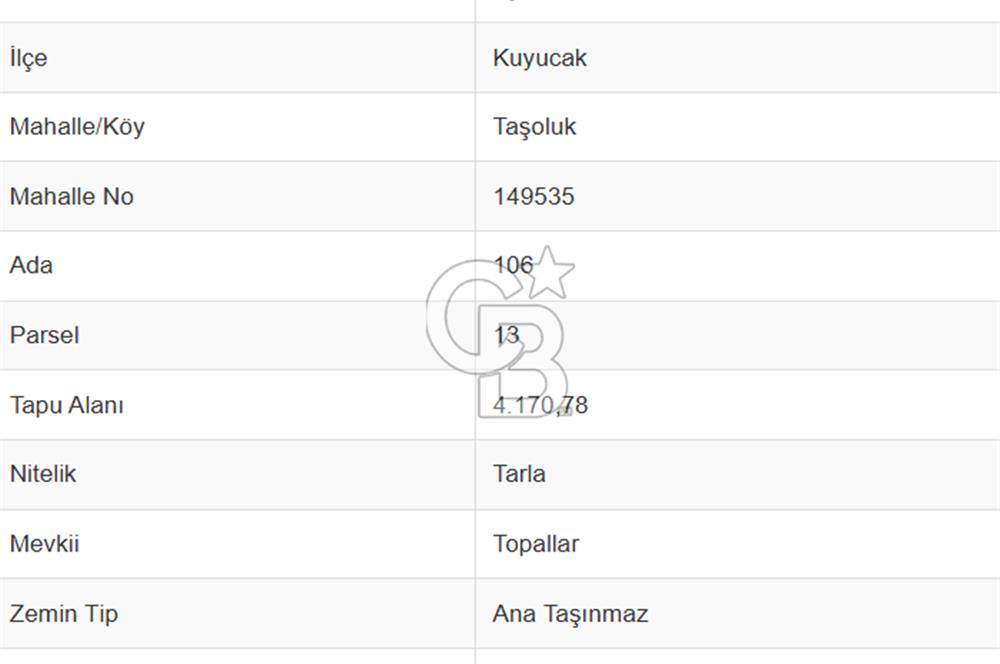Click the CB star watermark logo

[501, 332]
